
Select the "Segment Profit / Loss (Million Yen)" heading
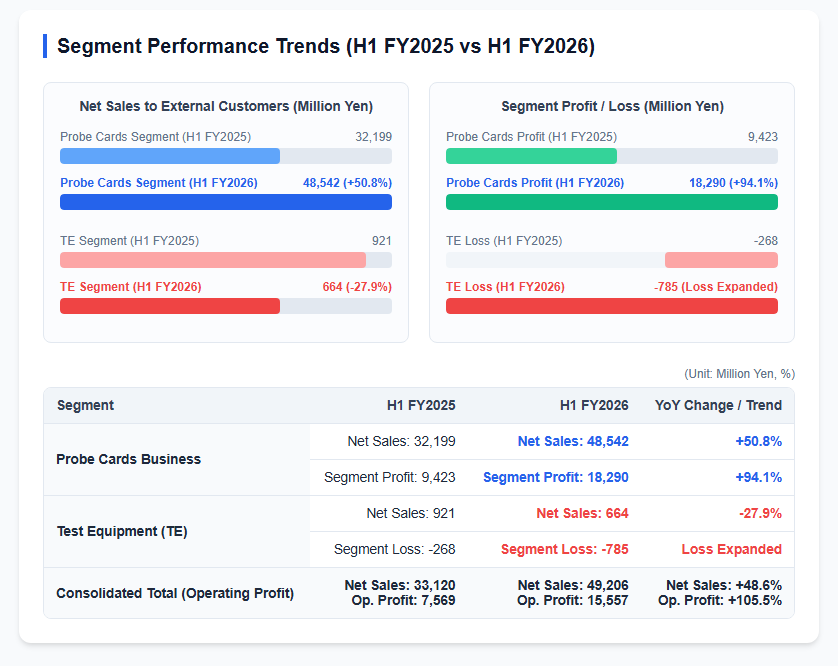pyautogui.click(x=612, y=106)
